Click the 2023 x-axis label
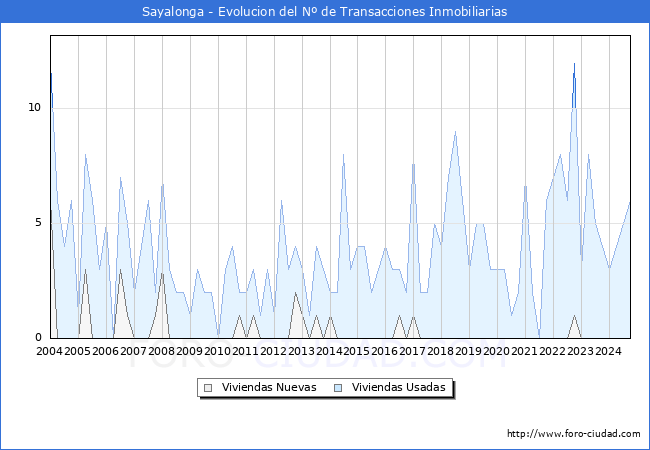Image resolution: width=650 pixels, height=450 pixels. point(580,351)
